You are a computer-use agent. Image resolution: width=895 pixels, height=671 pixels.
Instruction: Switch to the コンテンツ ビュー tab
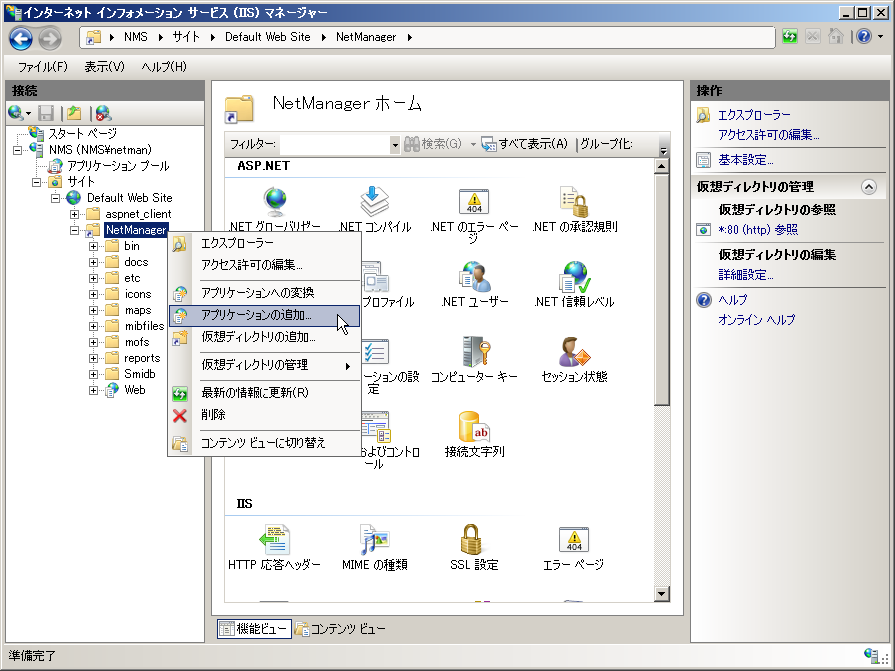tap(340, 629)
